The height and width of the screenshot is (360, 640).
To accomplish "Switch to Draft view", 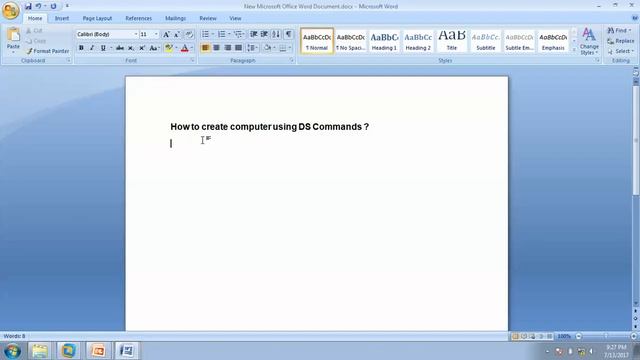I will pyautogui.click(x=550, y=336).
